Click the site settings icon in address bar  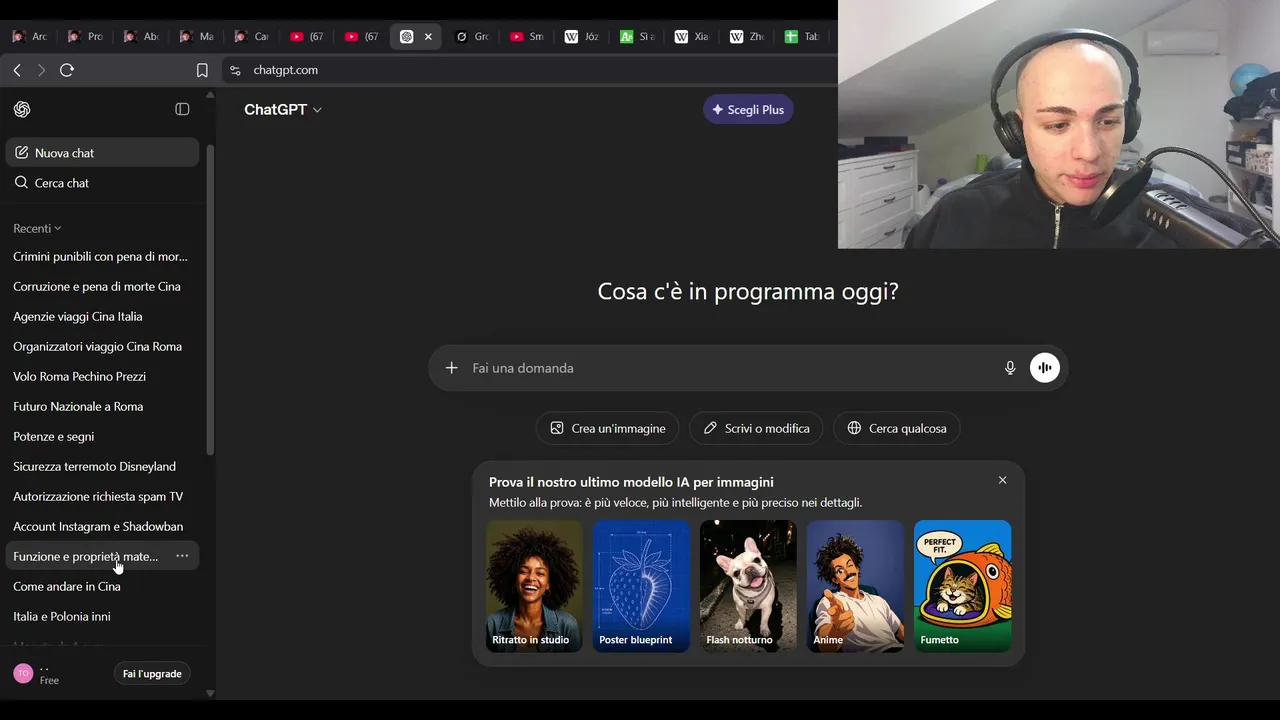tap(235, 70)
